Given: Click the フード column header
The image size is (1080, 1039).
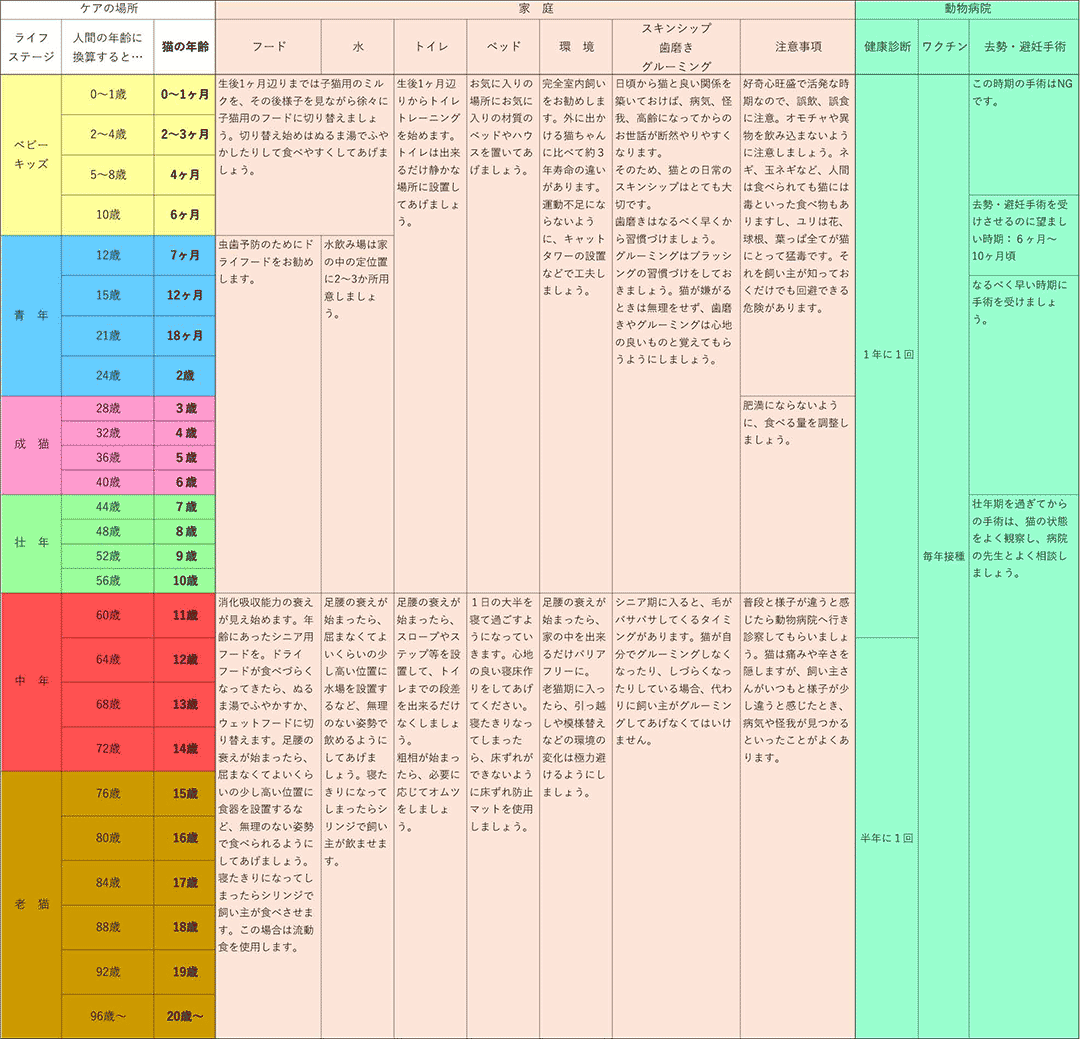Looking at the screenshot, I should [x=268, y=47].
